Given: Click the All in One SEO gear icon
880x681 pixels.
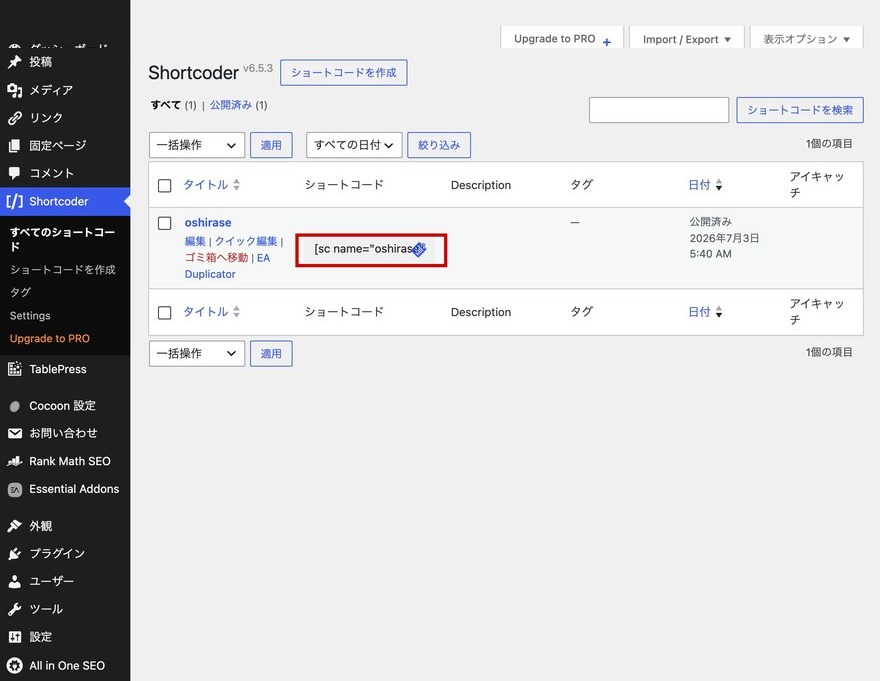Looking at the screenshot, I should tap(15, 666).
